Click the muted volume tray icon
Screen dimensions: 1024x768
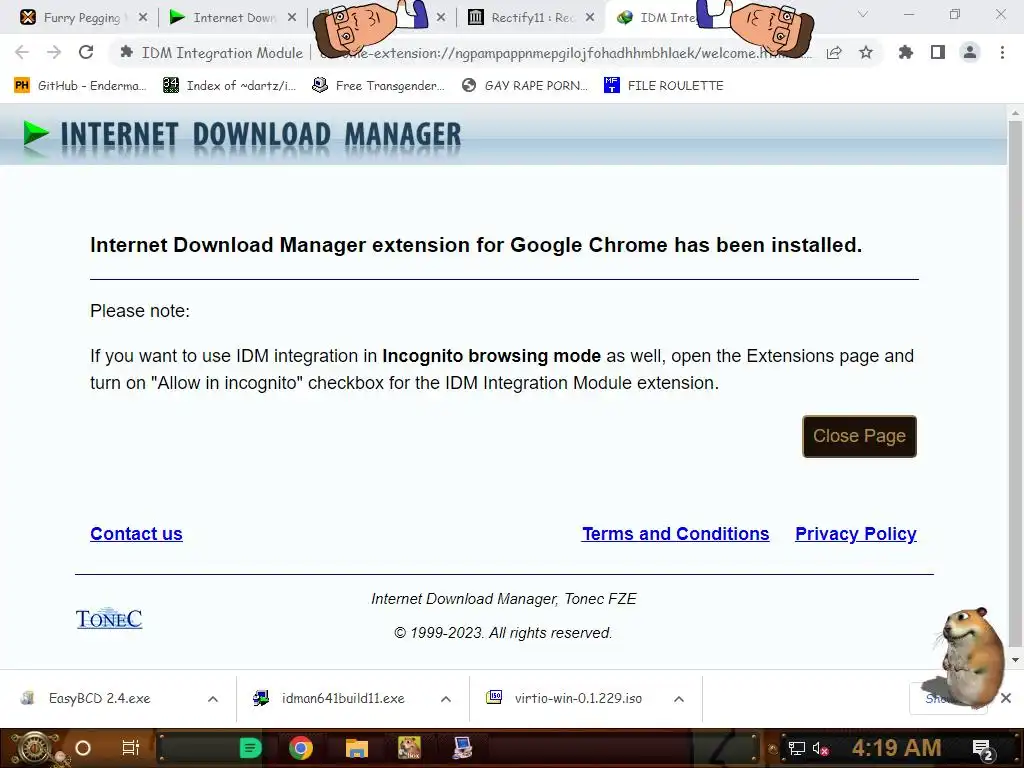[x=820, y=748]
